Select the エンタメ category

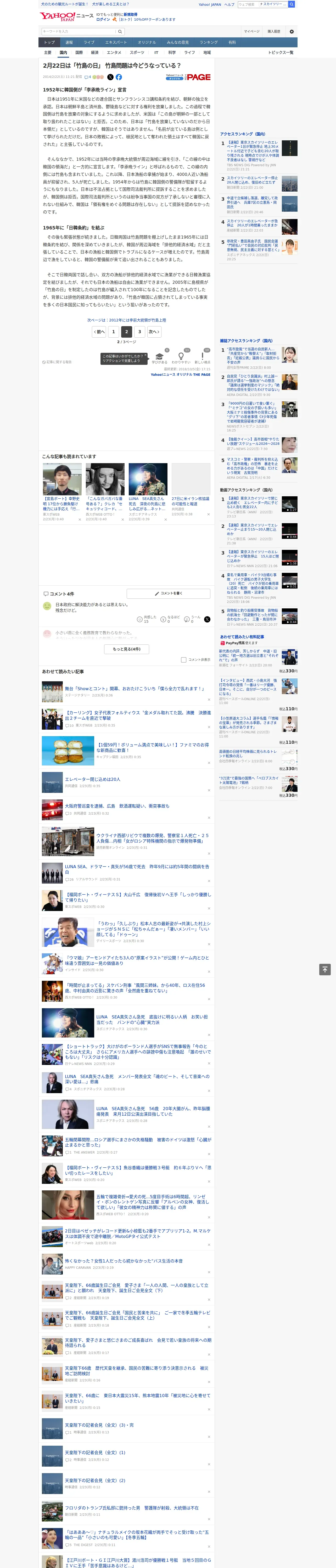tap(114, 53)
